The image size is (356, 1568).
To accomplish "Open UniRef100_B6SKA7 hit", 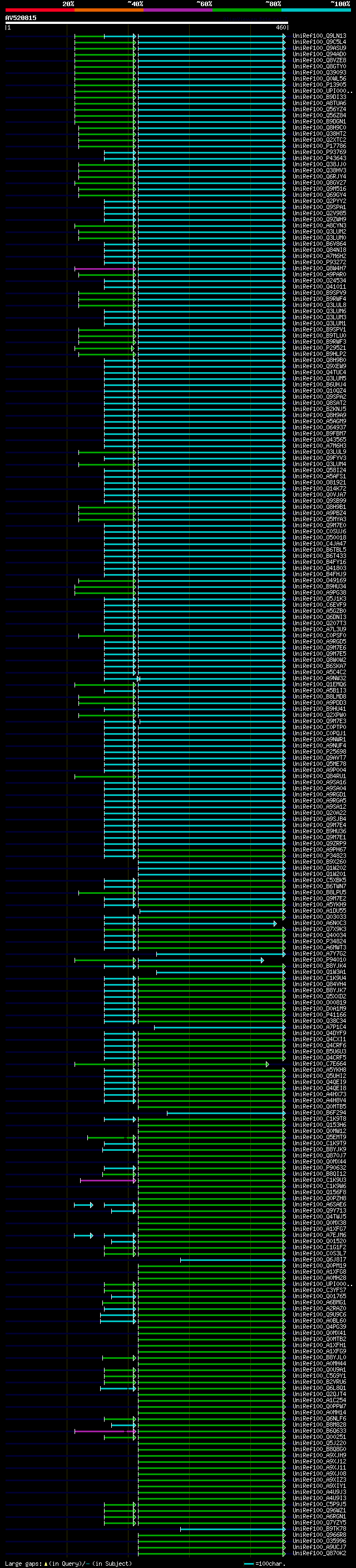I will coord(319,666).
